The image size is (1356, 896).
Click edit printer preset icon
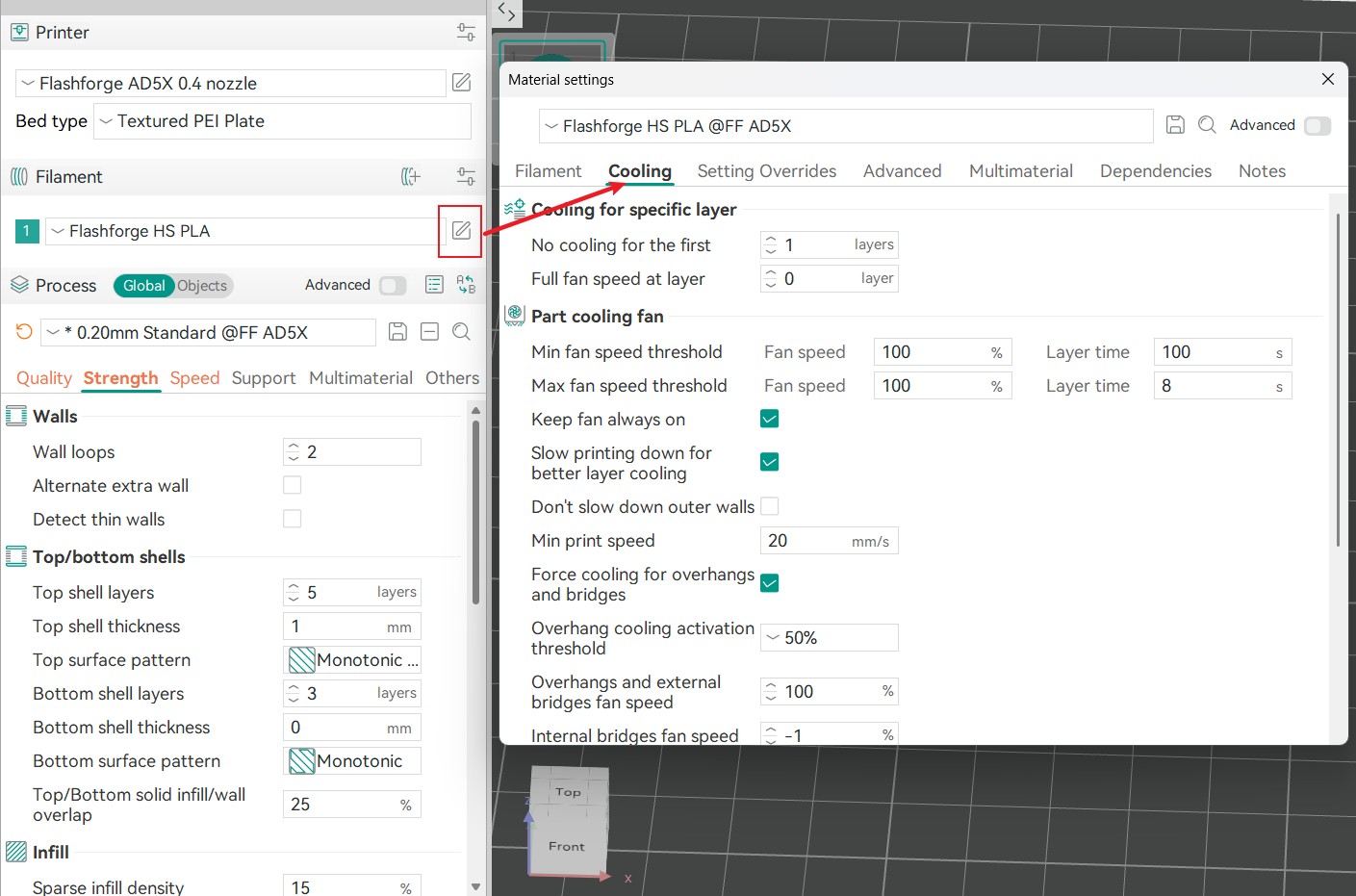(461, 83)
